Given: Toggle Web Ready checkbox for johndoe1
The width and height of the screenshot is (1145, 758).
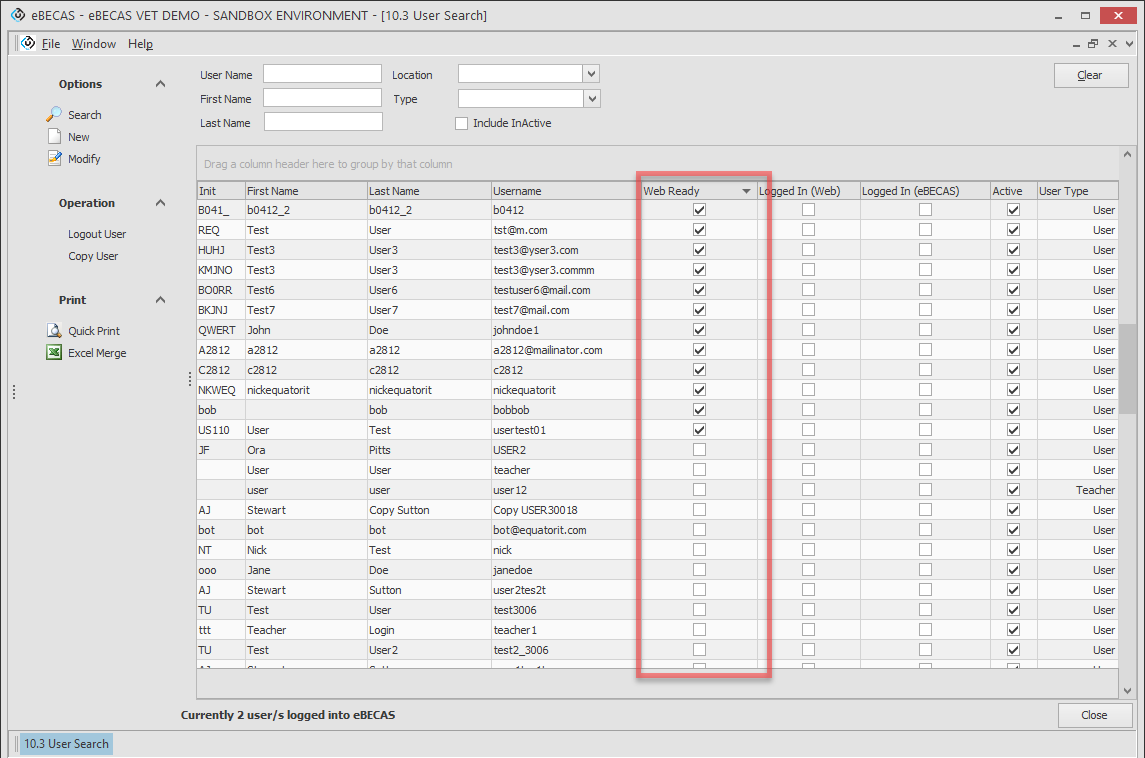Looking at the screenshot, I should tap(699, 330).
